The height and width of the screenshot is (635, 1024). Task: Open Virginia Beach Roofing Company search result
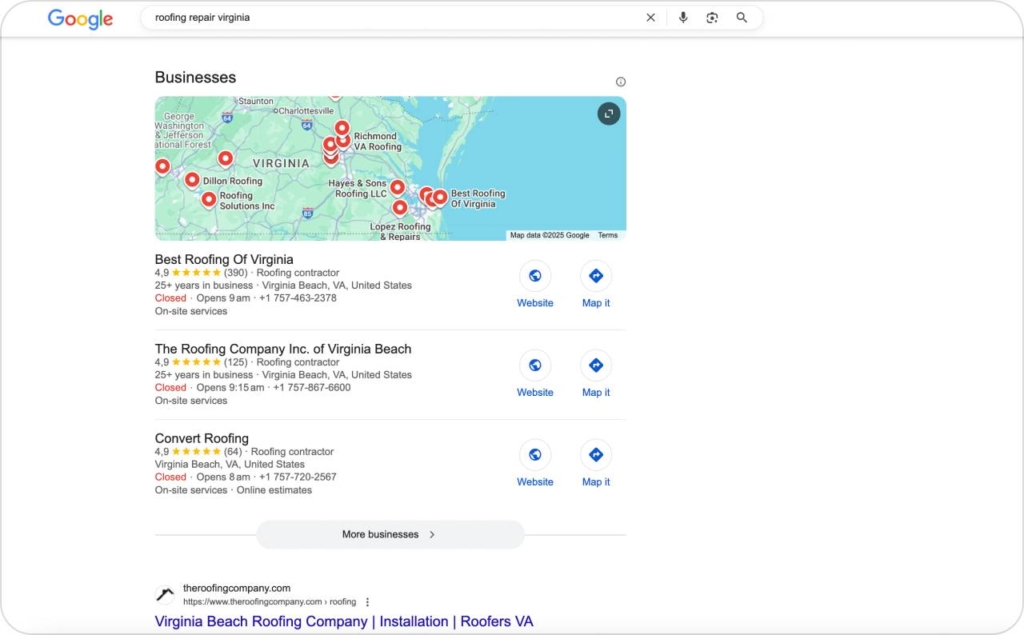tap(344, 621)
